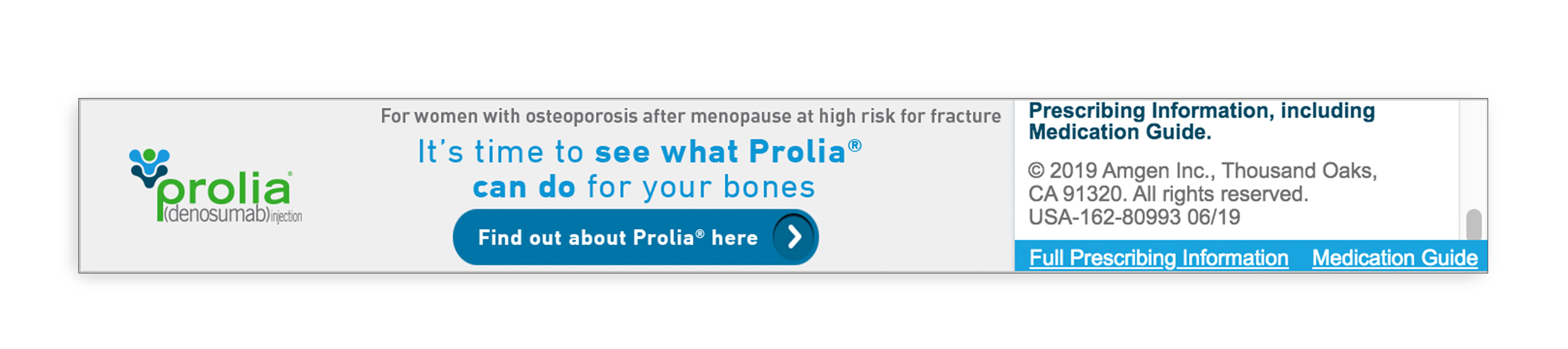This screenshot has height=349, width=1568.
Task: Click the "USA-162-80993 06/19" reference code
Action: [1134, 217]
